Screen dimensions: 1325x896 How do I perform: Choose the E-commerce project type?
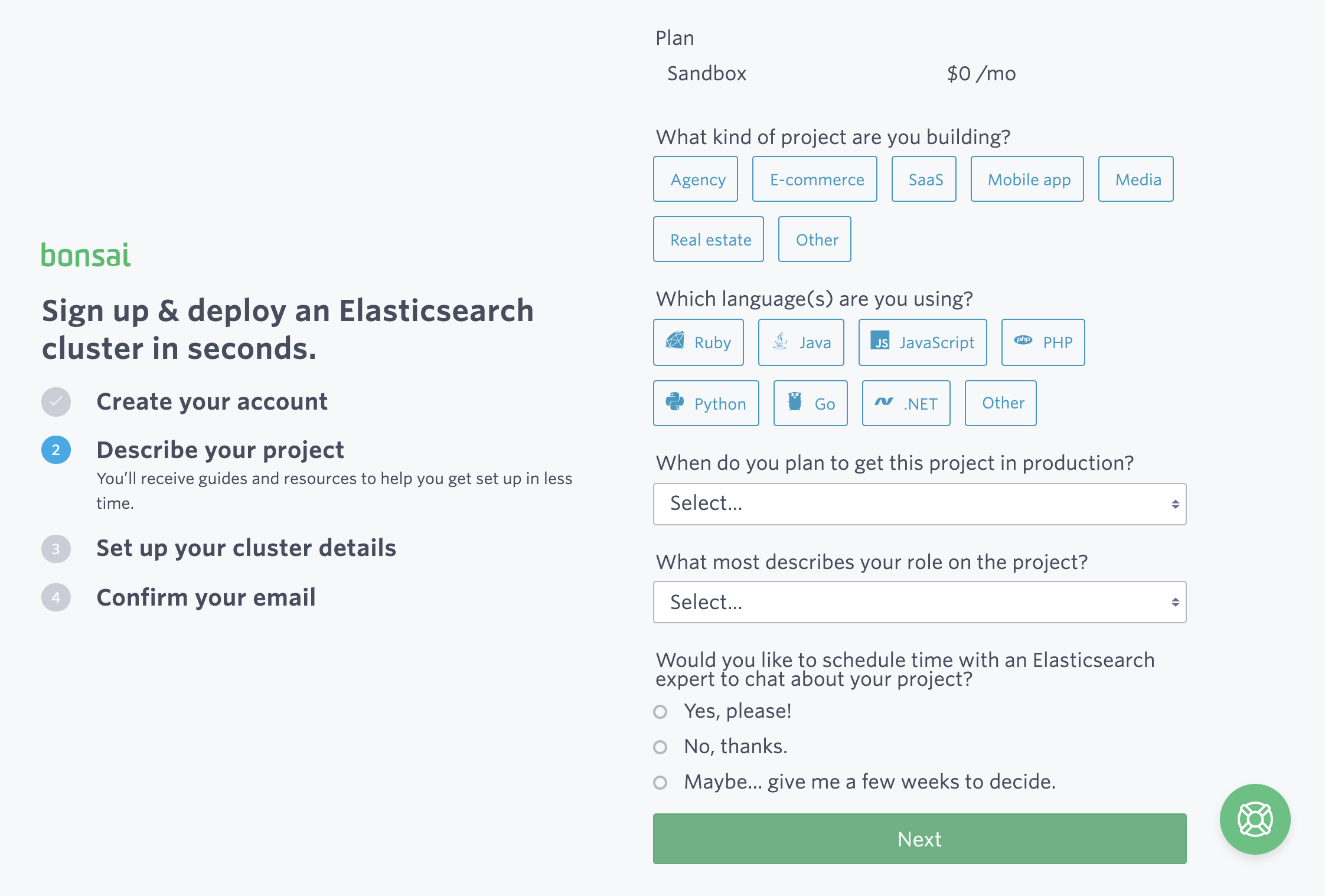[815, 179]
